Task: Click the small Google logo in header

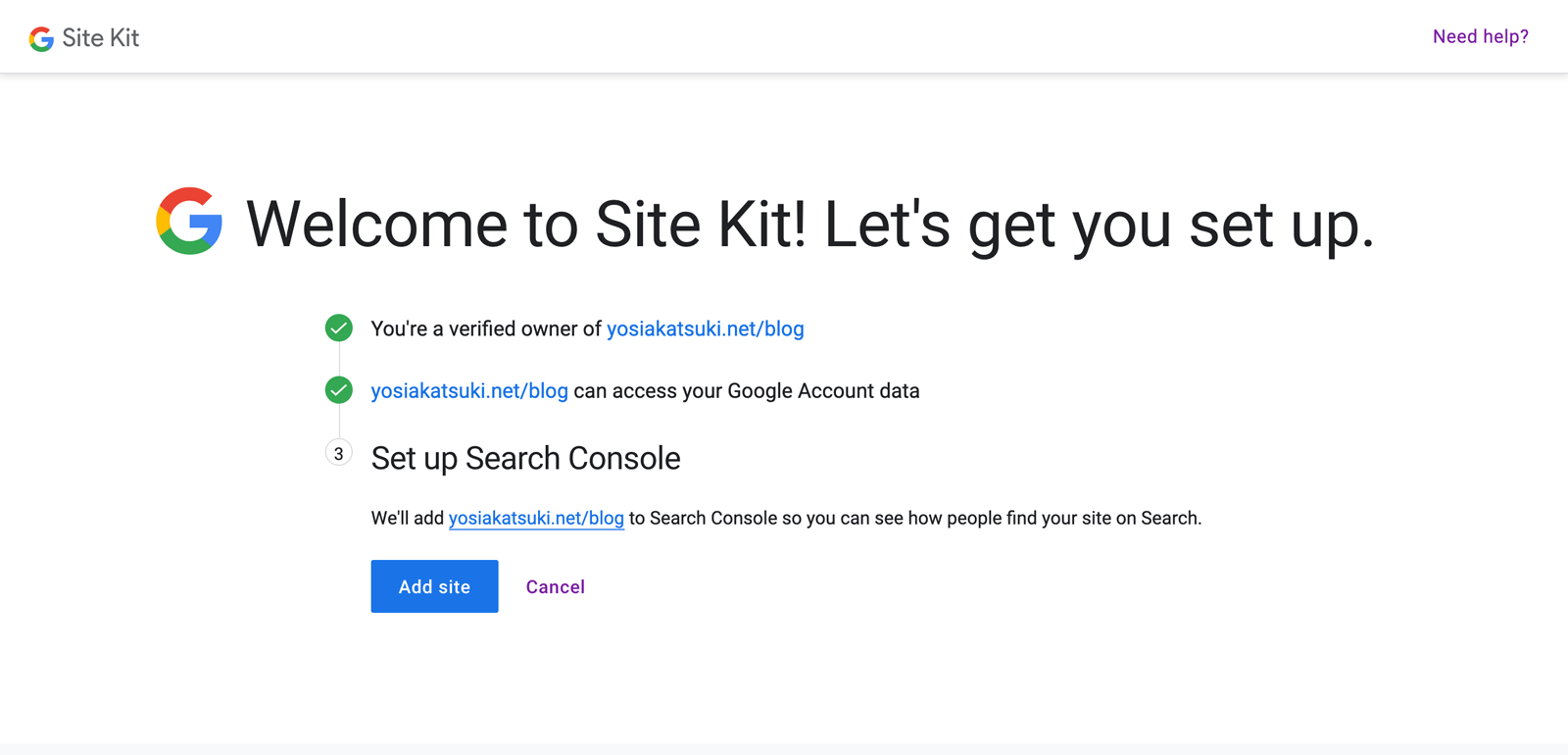Action: coord(41,38)
